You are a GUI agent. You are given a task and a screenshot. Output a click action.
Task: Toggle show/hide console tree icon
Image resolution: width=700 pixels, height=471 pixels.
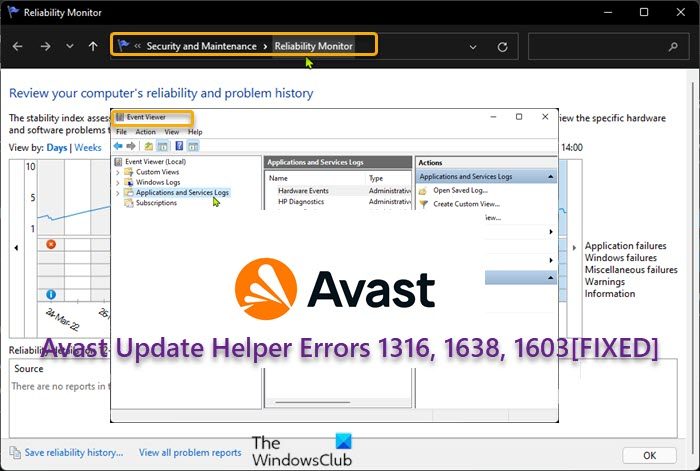162,146
